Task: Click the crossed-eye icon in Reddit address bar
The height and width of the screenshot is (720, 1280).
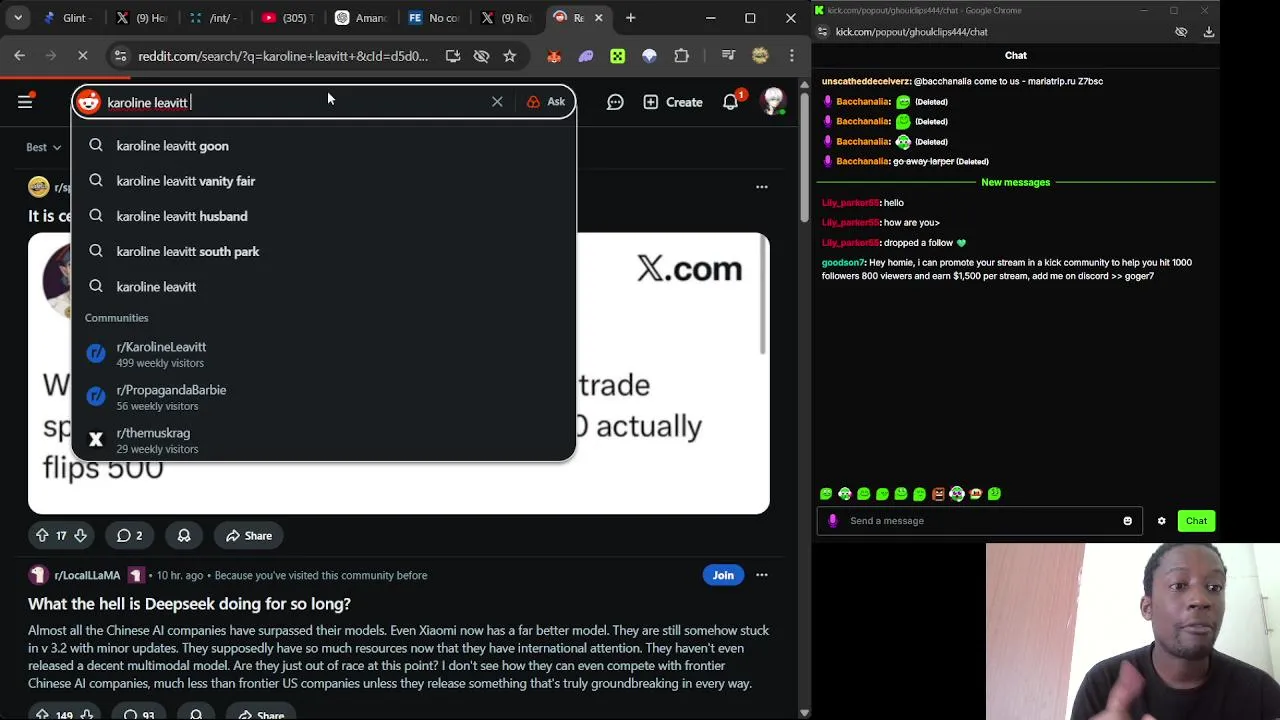Action: coord(481,56)
